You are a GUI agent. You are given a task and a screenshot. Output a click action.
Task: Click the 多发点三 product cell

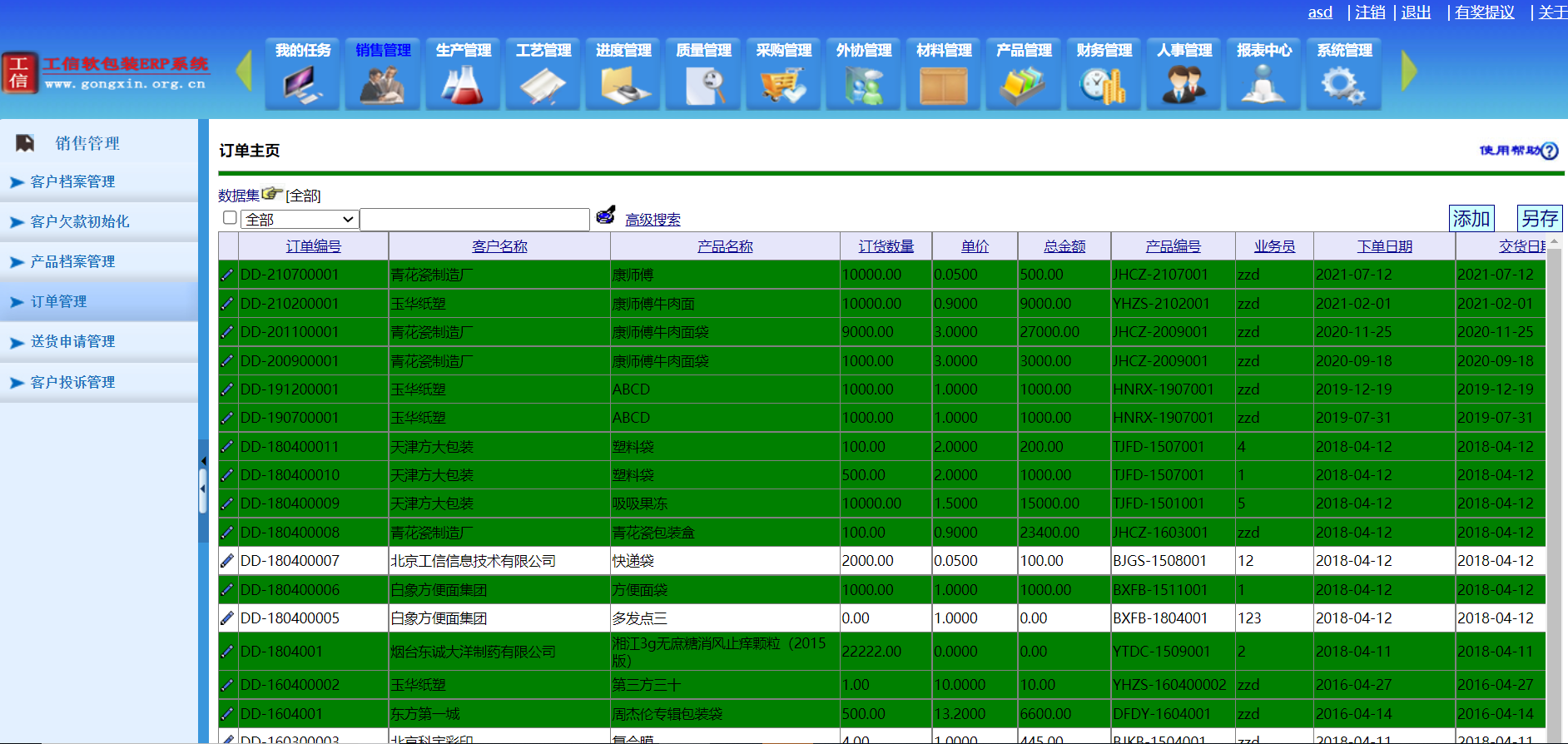point(725,618)
